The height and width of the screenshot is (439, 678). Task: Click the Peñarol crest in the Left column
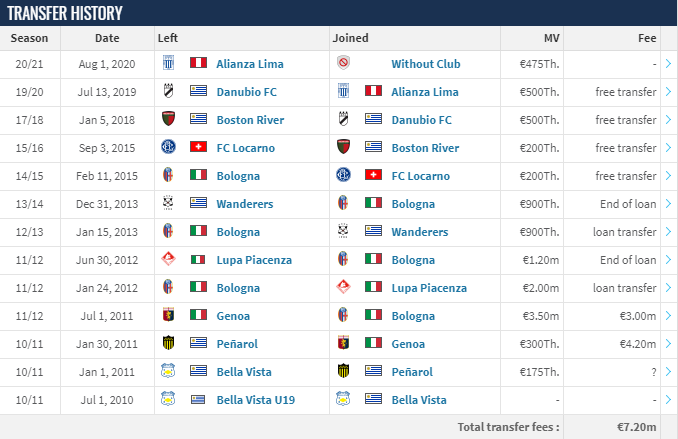[x=168, y=343]
